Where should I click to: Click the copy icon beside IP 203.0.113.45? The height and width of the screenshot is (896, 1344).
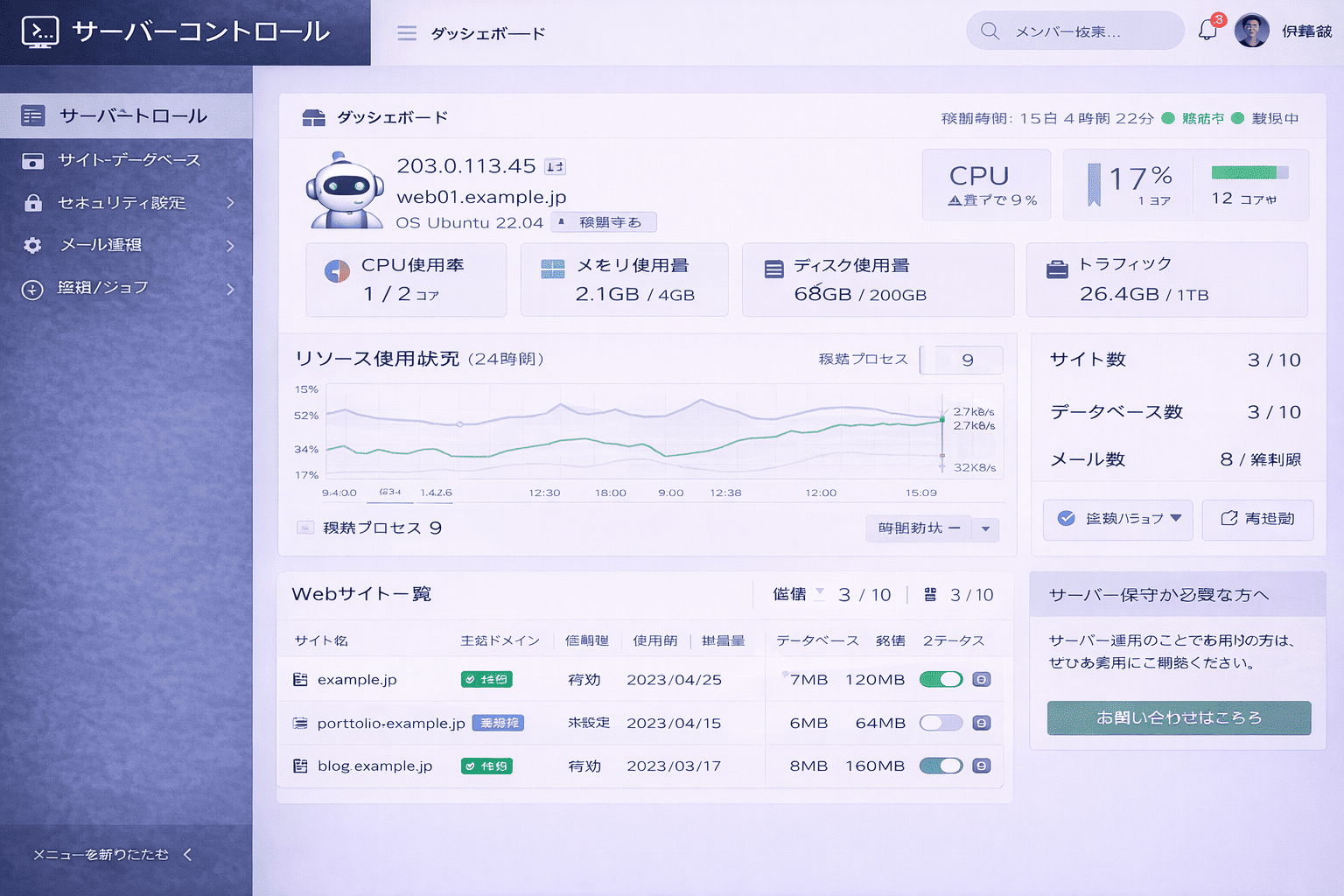tap(555, 166)
